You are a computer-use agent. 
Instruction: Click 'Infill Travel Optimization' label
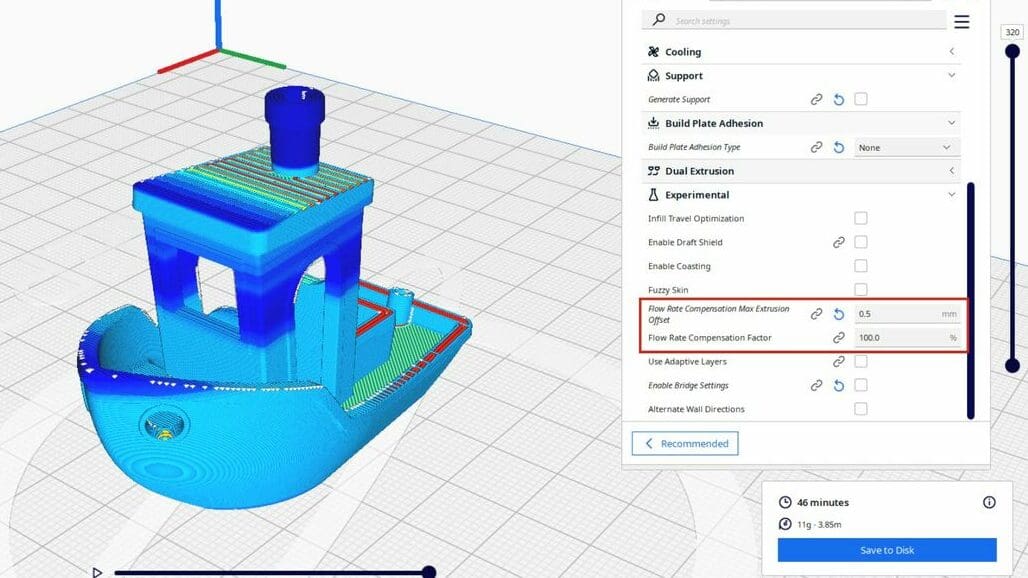(x=696, y=218)
